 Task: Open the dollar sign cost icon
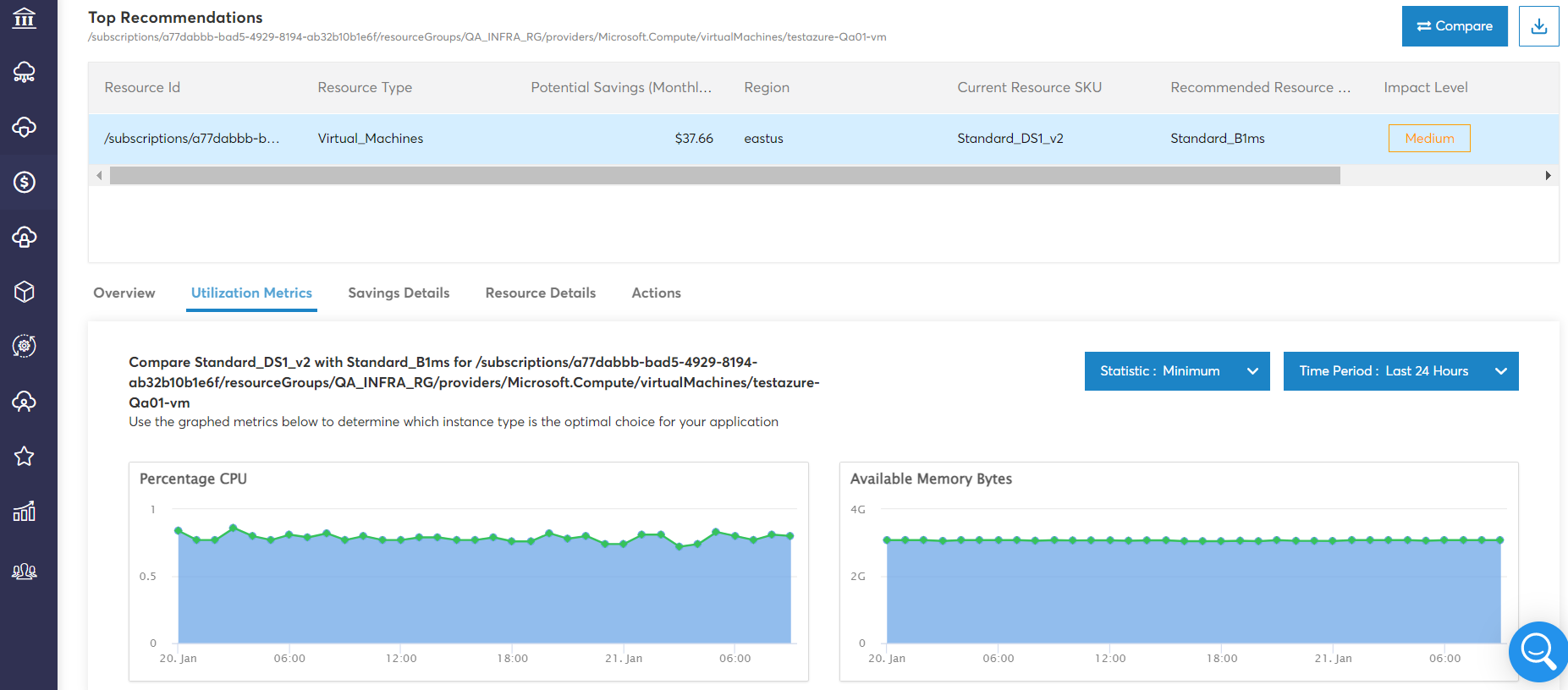(x=25, y=182)
